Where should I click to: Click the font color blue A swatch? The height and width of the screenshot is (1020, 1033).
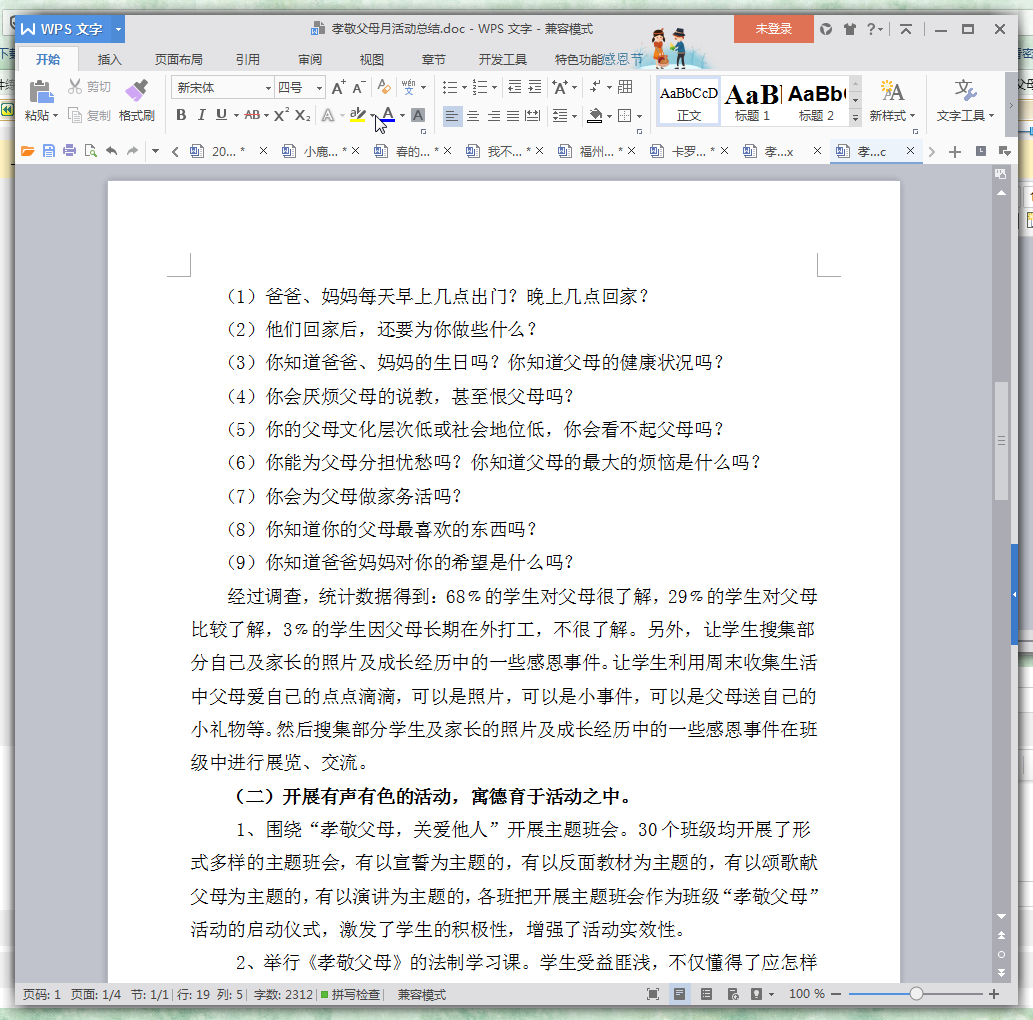(388, 115)
